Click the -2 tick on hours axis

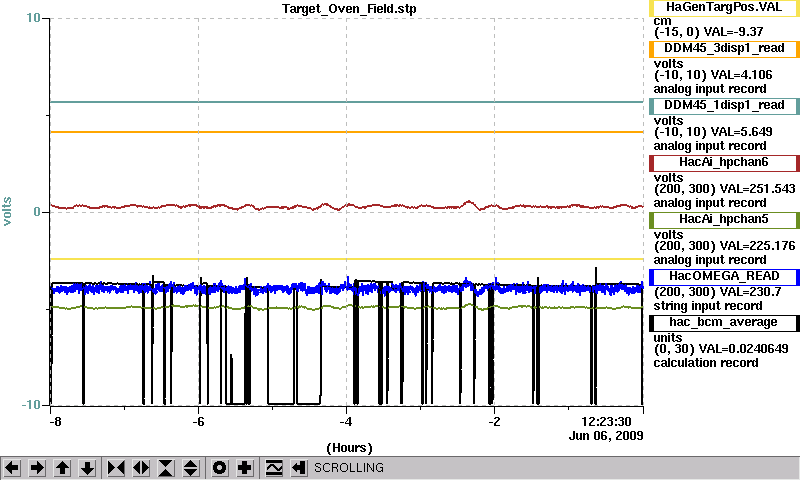click(x=494, y=422)
